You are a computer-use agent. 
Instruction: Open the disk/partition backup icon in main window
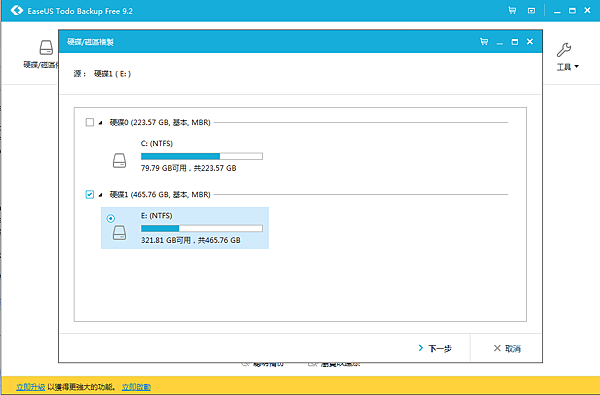[46, 48]
